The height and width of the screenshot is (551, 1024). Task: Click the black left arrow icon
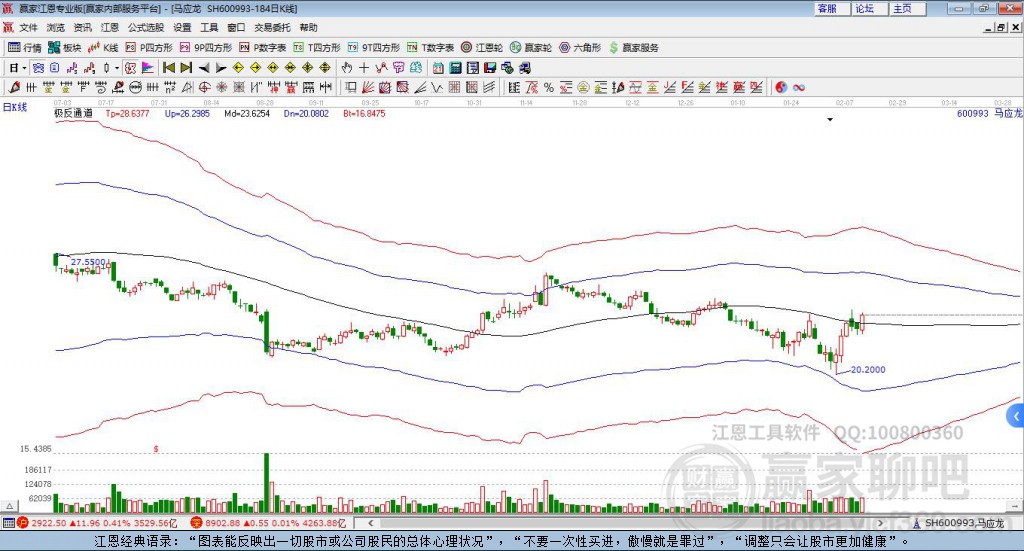204,68
